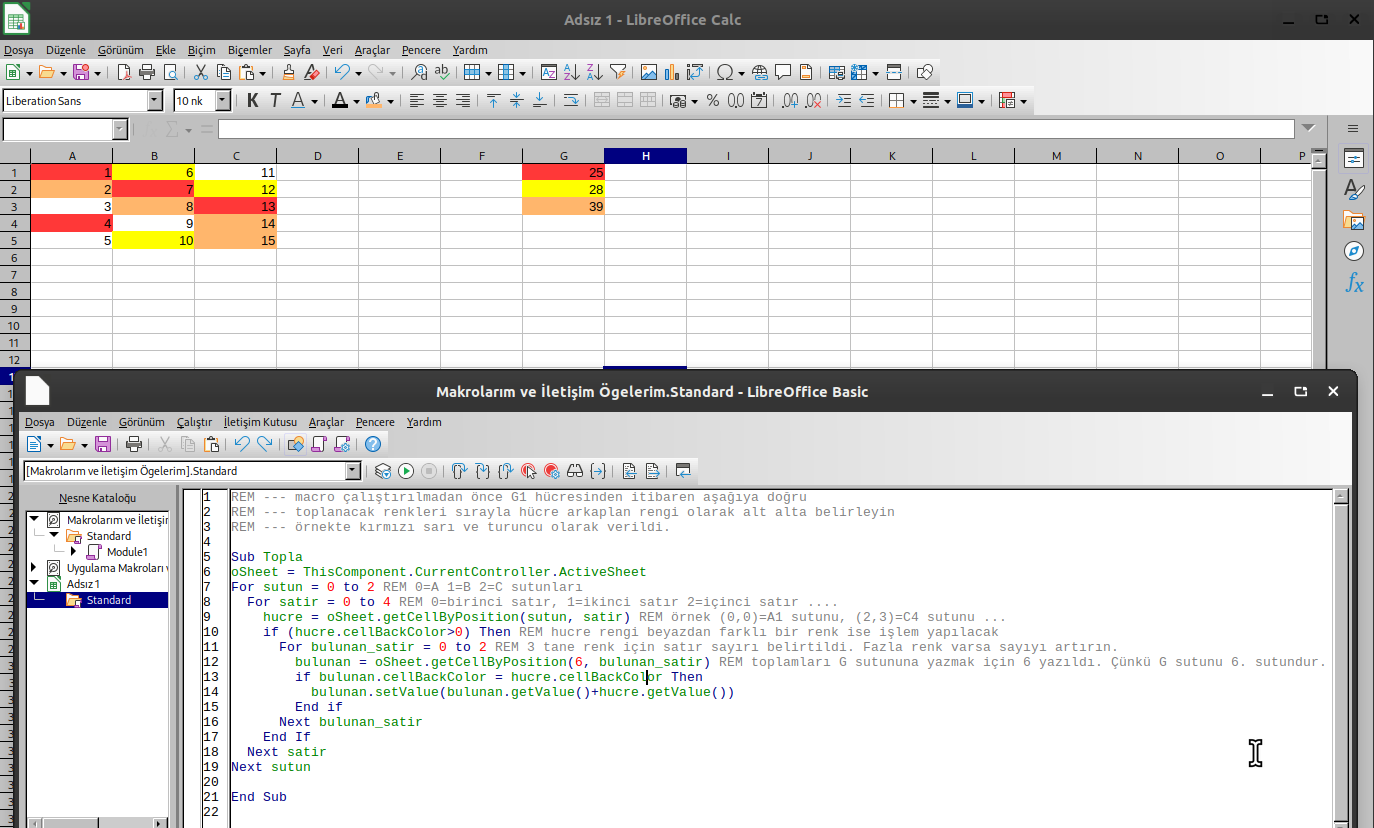Click the Insert Basic source icon
Image resolution: width=1374 pixels, height=828 pixels.
(x=629, y=471)
